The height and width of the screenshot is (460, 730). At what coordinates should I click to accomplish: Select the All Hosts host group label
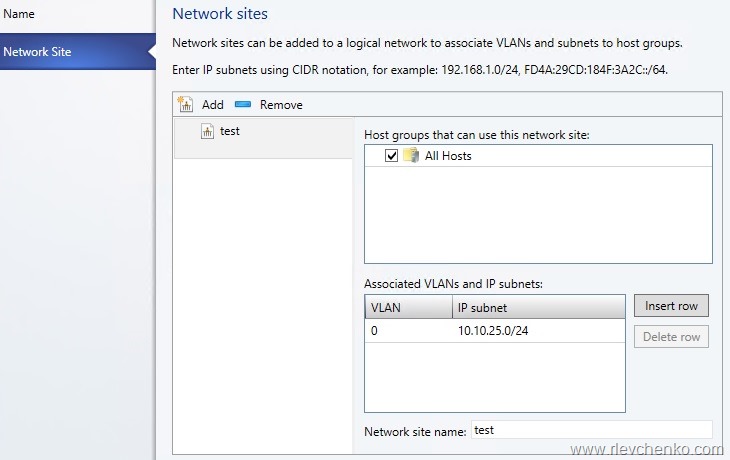[448, 156]
